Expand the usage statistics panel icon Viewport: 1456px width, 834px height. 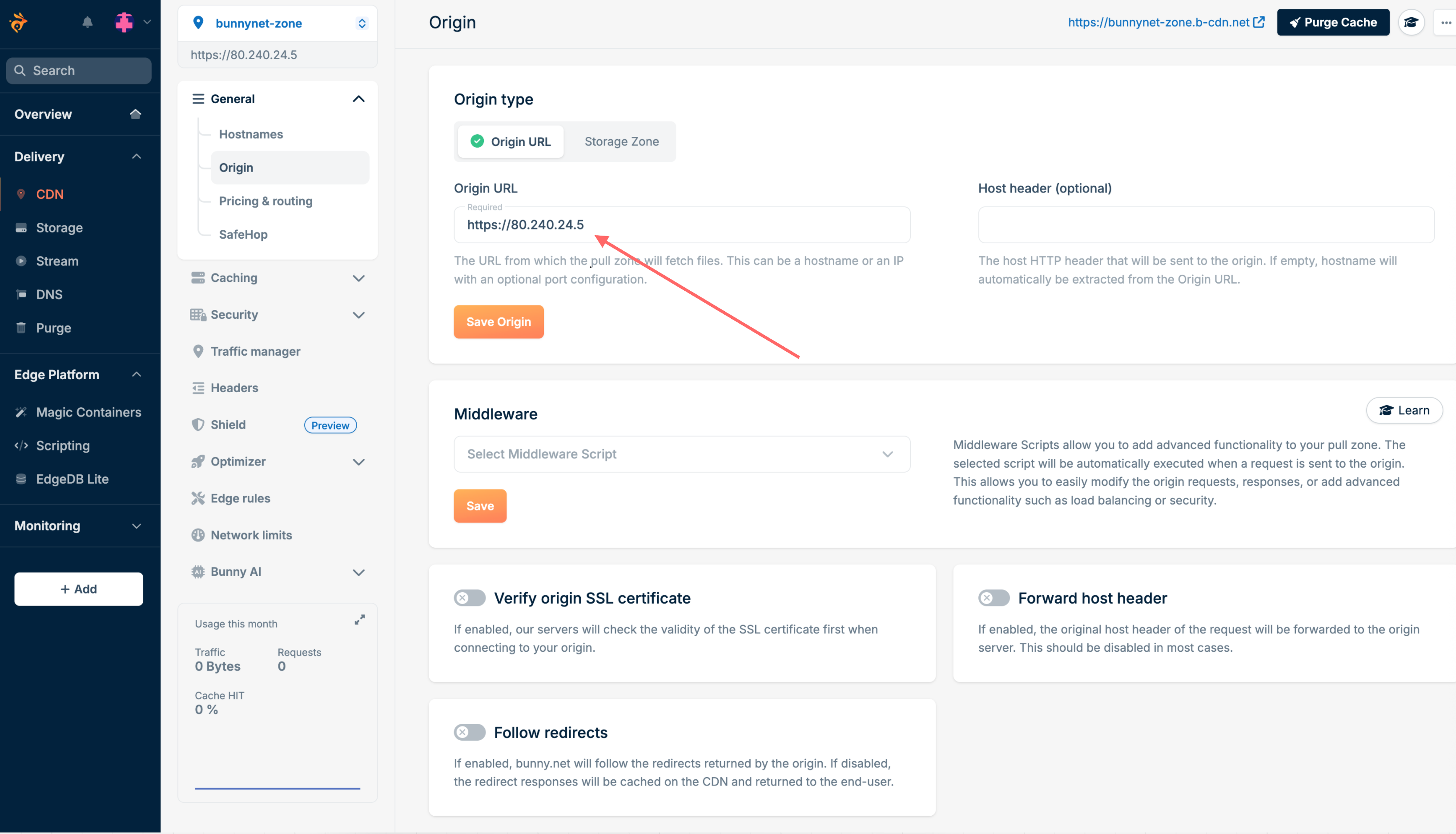359,620
